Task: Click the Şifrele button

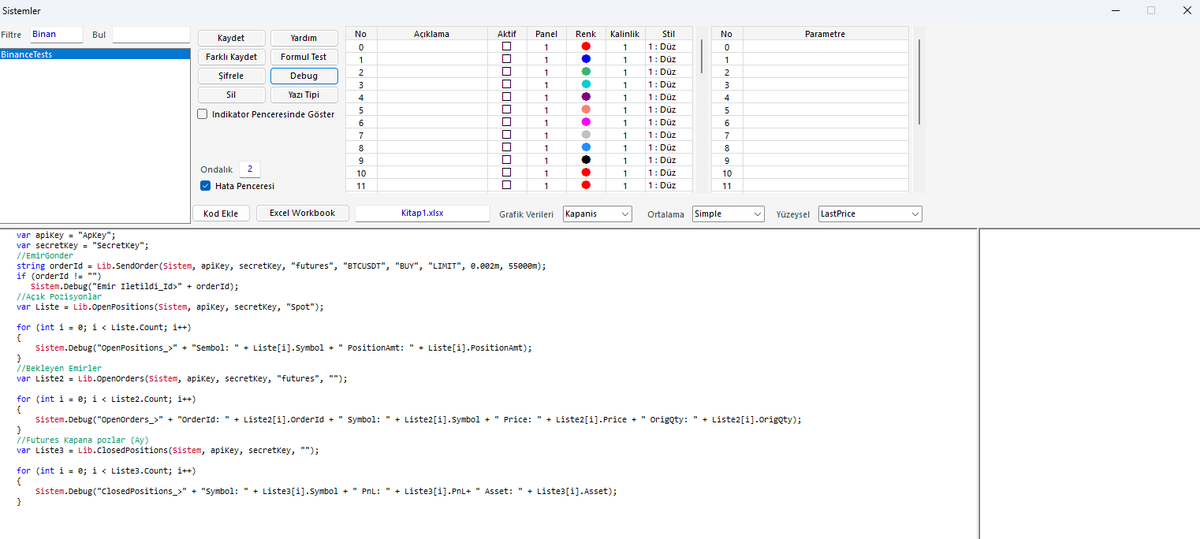Action: [x=231, y=76]
